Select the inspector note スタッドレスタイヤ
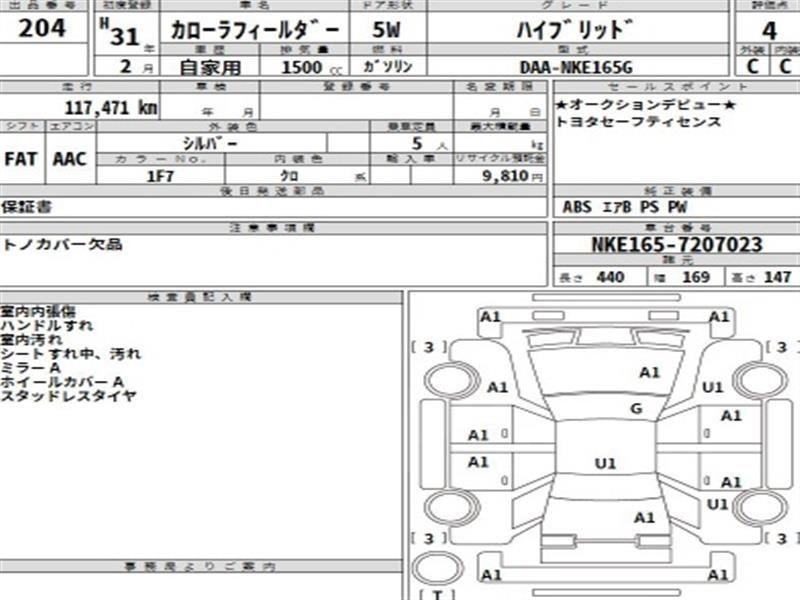The height and width of the screenshot is (600, 800). pos(68,395)
